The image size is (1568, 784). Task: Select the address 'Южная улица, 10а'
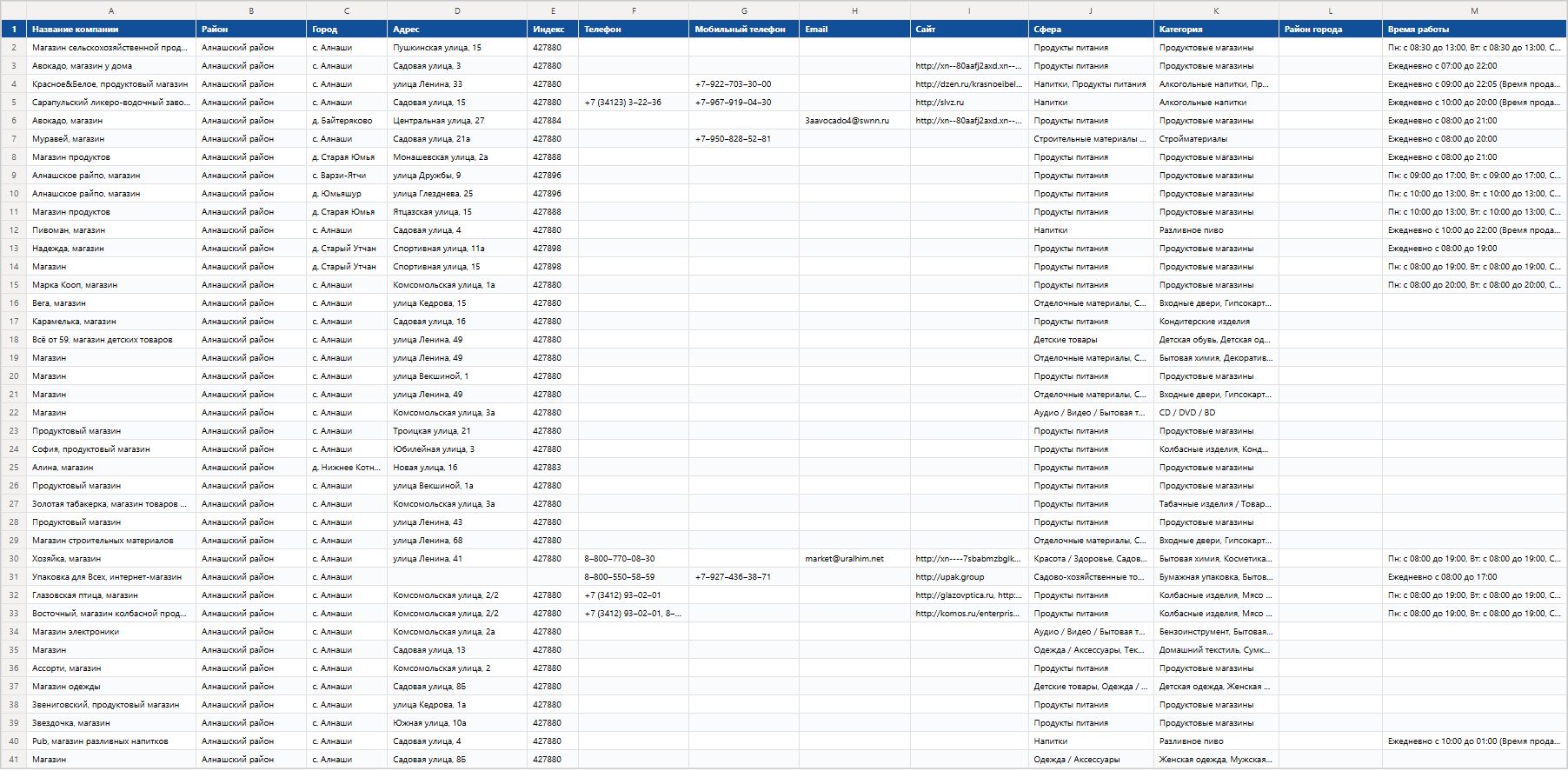point(457,723)
